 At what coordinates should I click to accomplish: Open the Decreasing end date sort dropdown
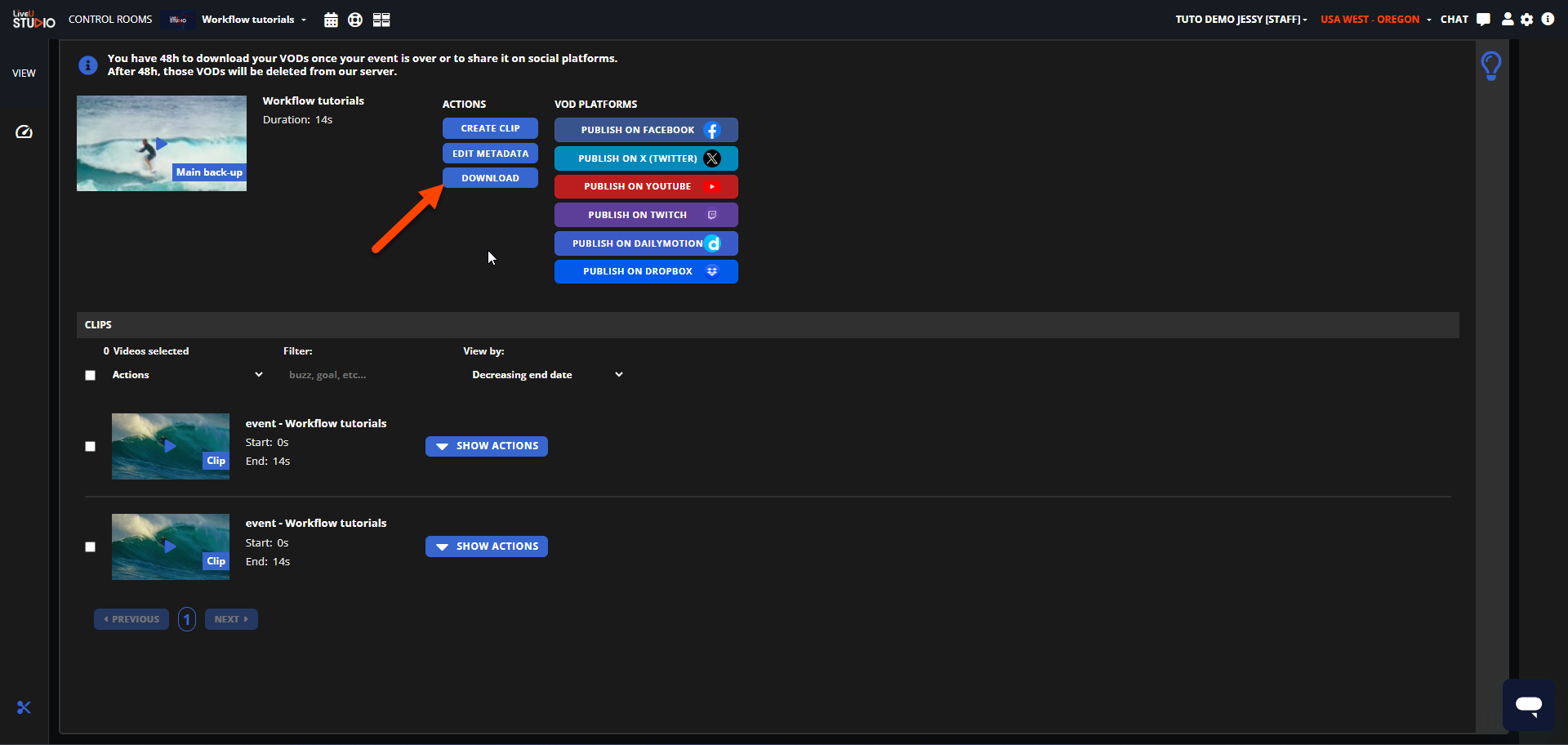pos(546,375)
